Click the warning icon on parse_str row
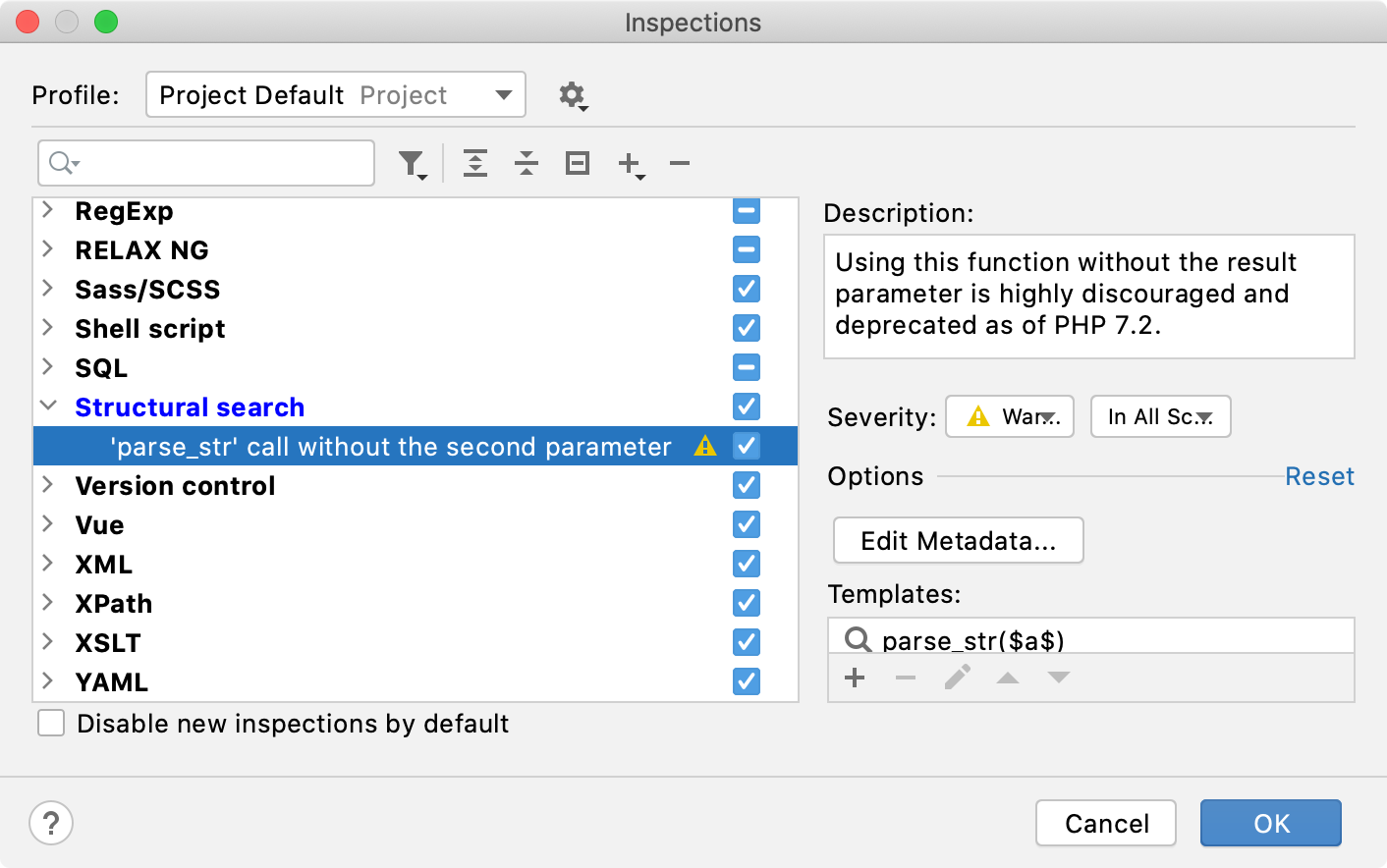The width and height of the screenshot is (1387, 868). (705, 446)
